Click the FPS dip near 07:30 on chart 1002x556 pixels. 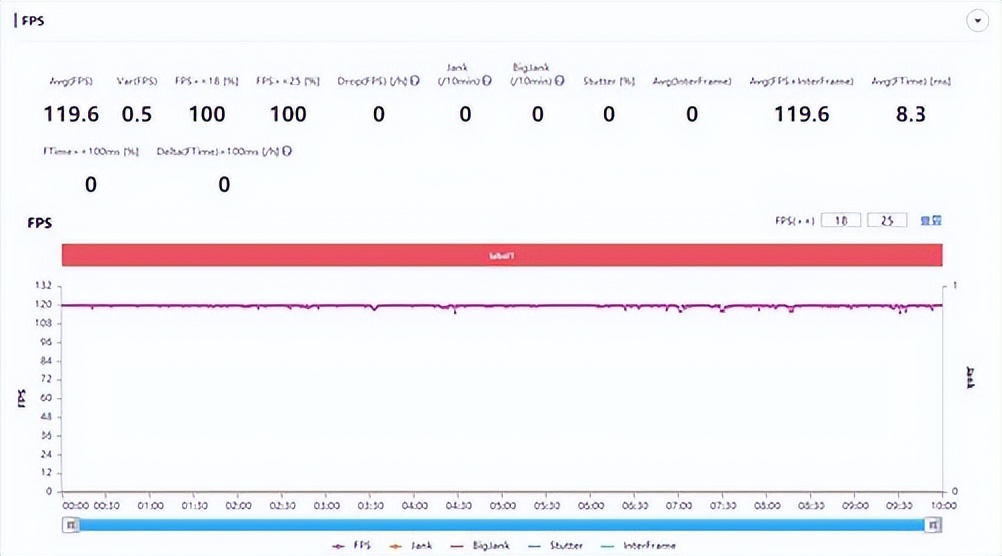pyautogui.click(x=722, y=309)
